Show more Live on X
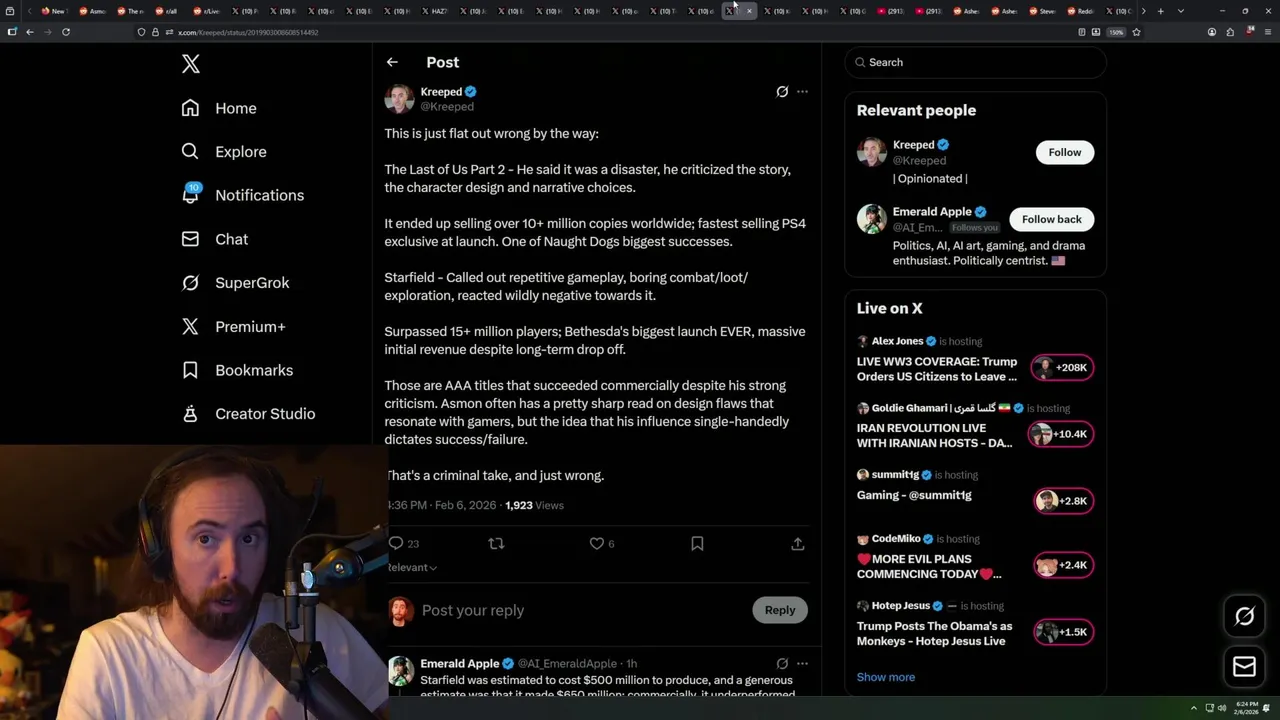This screenshot has height=720, width=1280. point(886,677)
